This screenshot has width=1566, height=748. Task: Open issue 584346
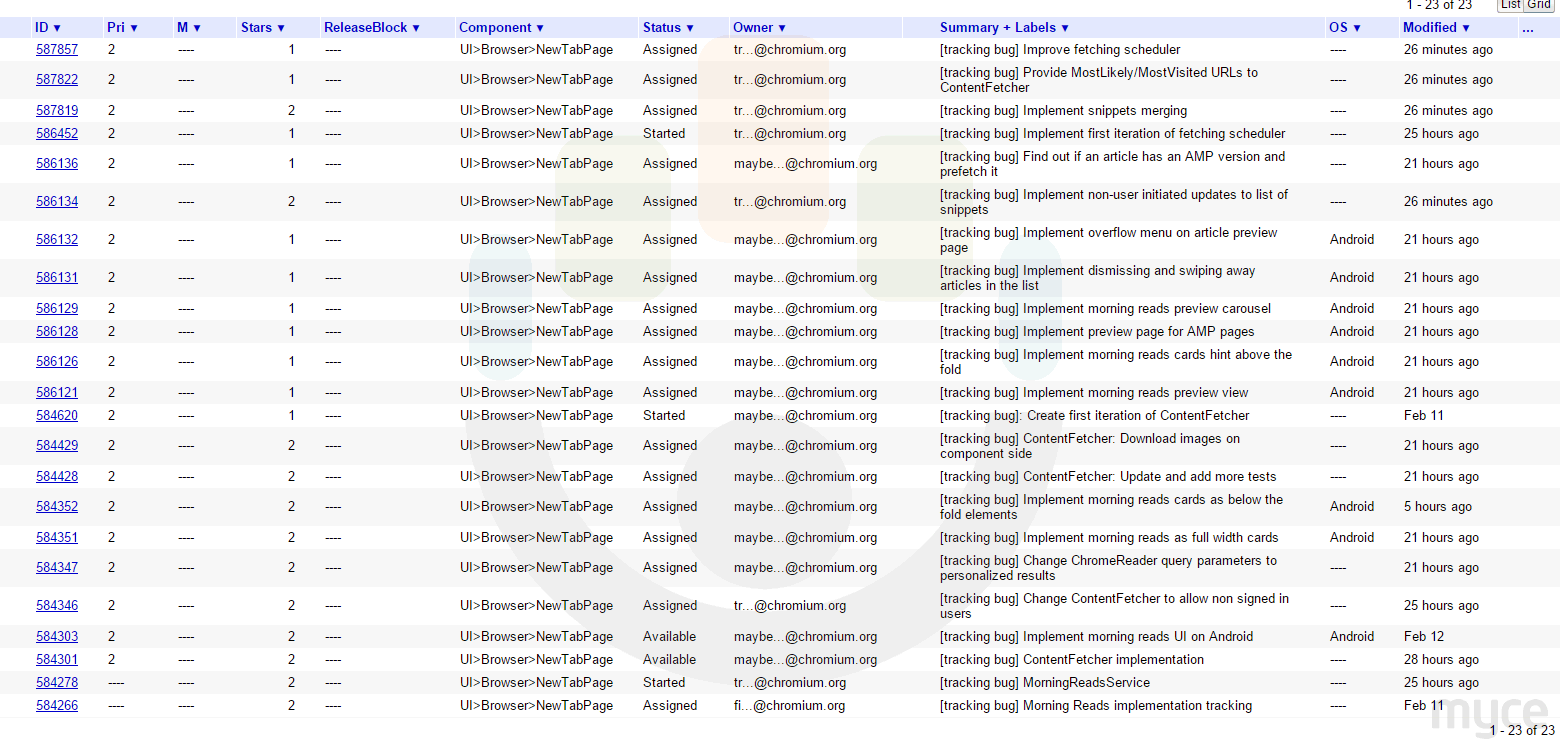pos(57,606)
